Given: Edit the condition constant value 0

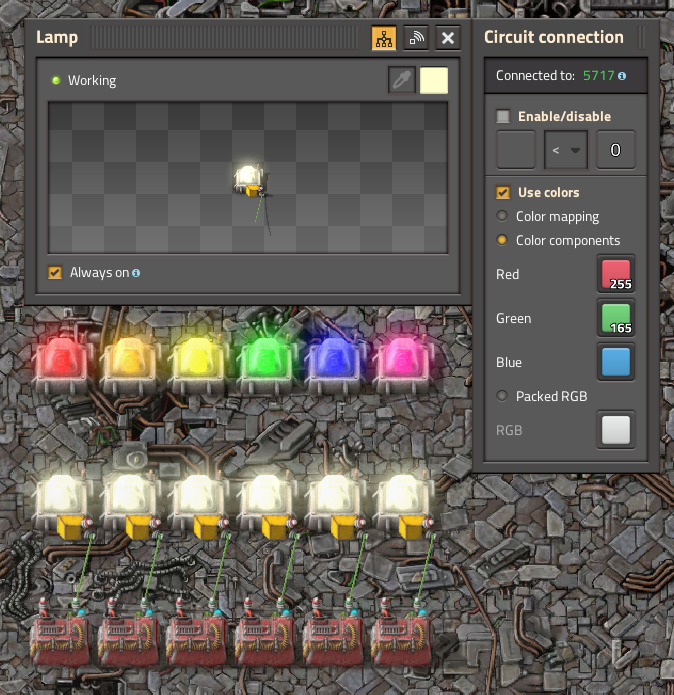Looking at the screenshot, I should pos(616,150).
